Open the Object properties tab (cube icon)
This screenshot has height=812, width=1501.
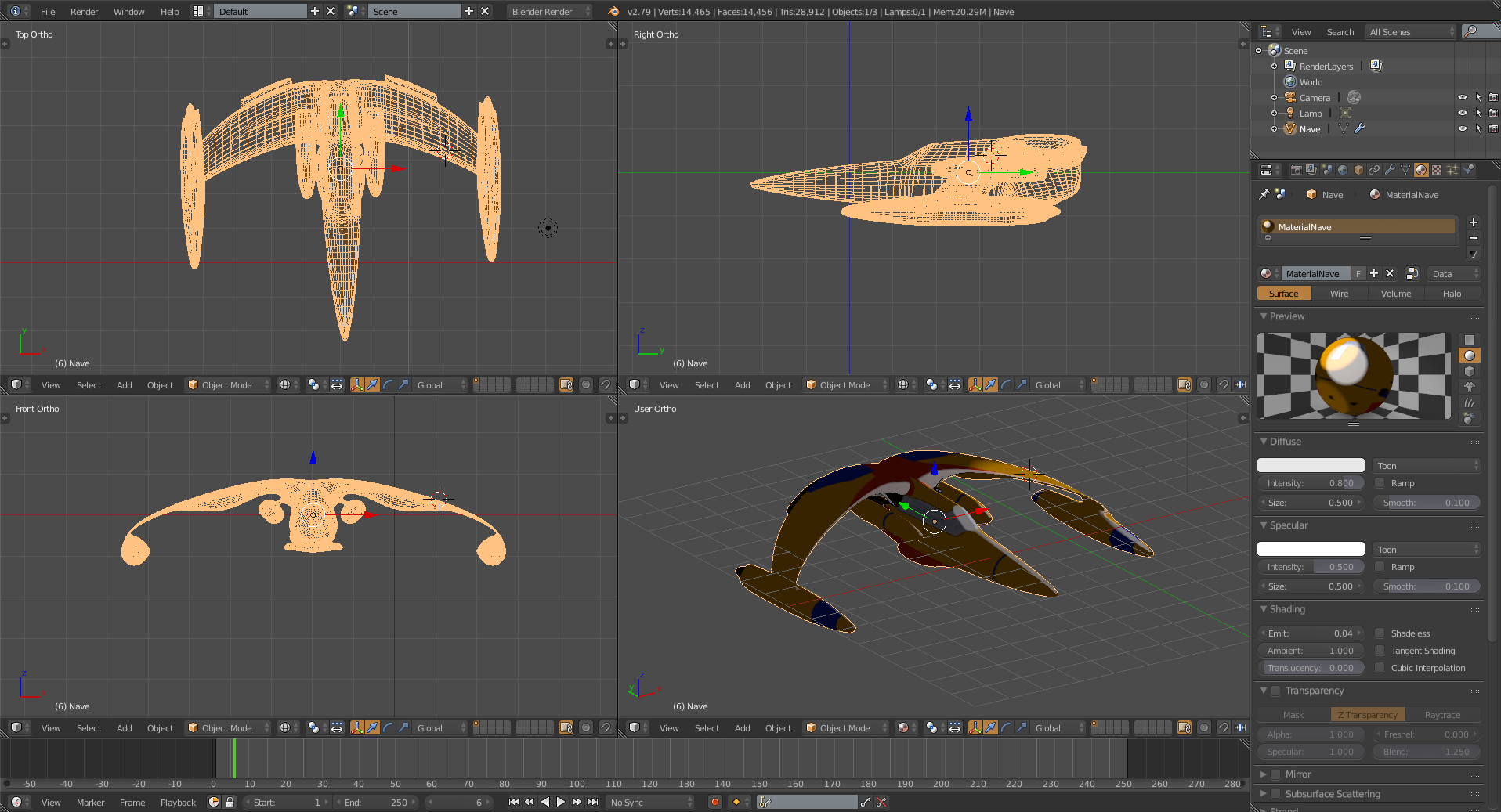1358,170
